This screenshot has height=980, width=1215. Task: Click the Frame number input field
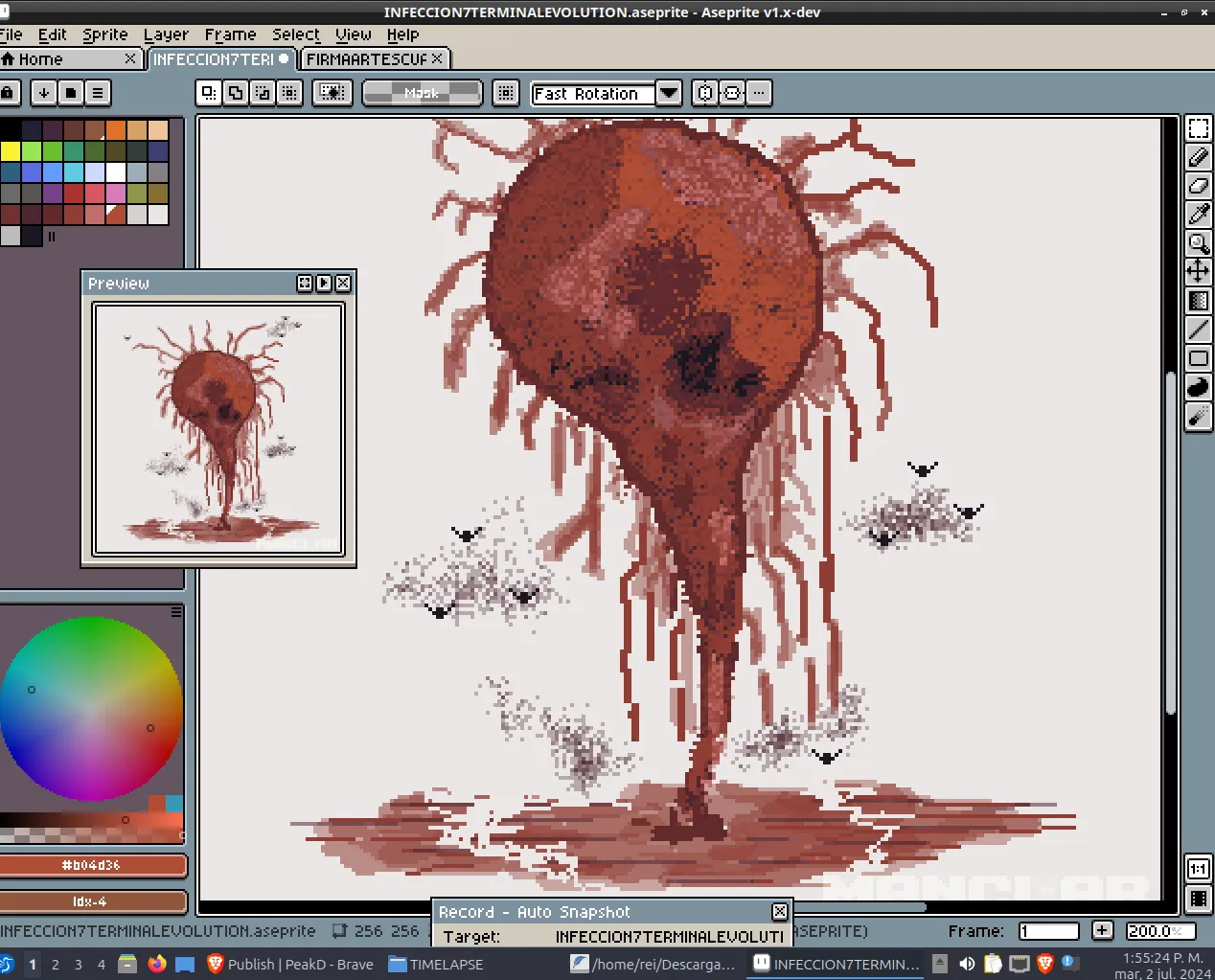[x=1049, y=931]
